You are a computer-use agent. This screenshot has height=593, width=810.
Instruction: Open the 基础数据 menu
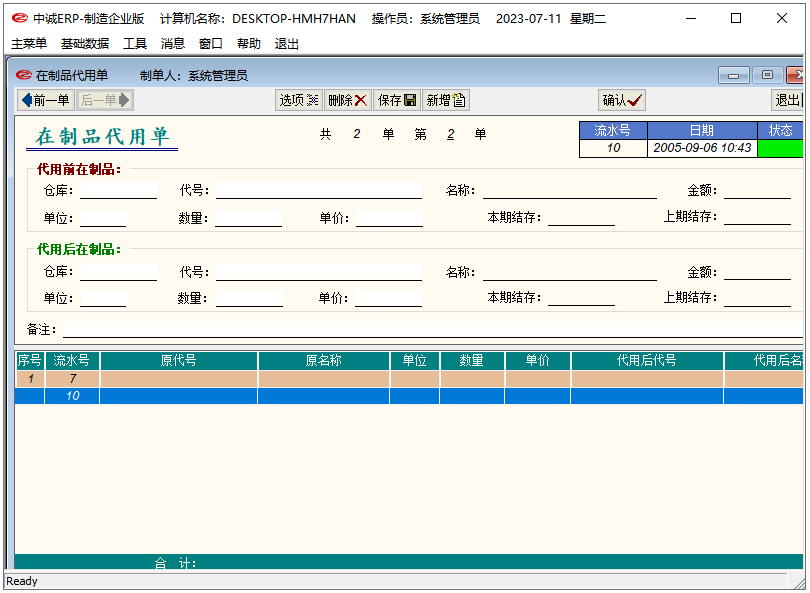point(85,43)
